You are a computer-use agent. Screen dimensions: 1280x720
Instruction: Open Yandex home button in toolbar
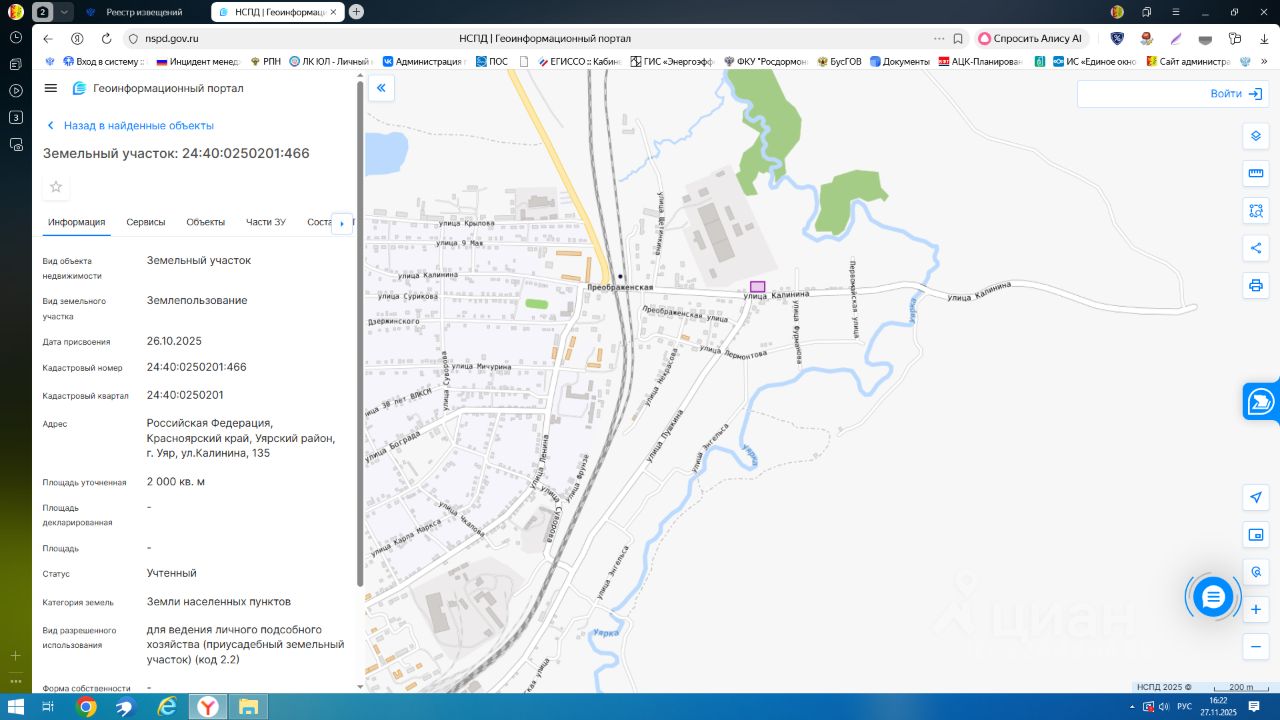[77, 39]
